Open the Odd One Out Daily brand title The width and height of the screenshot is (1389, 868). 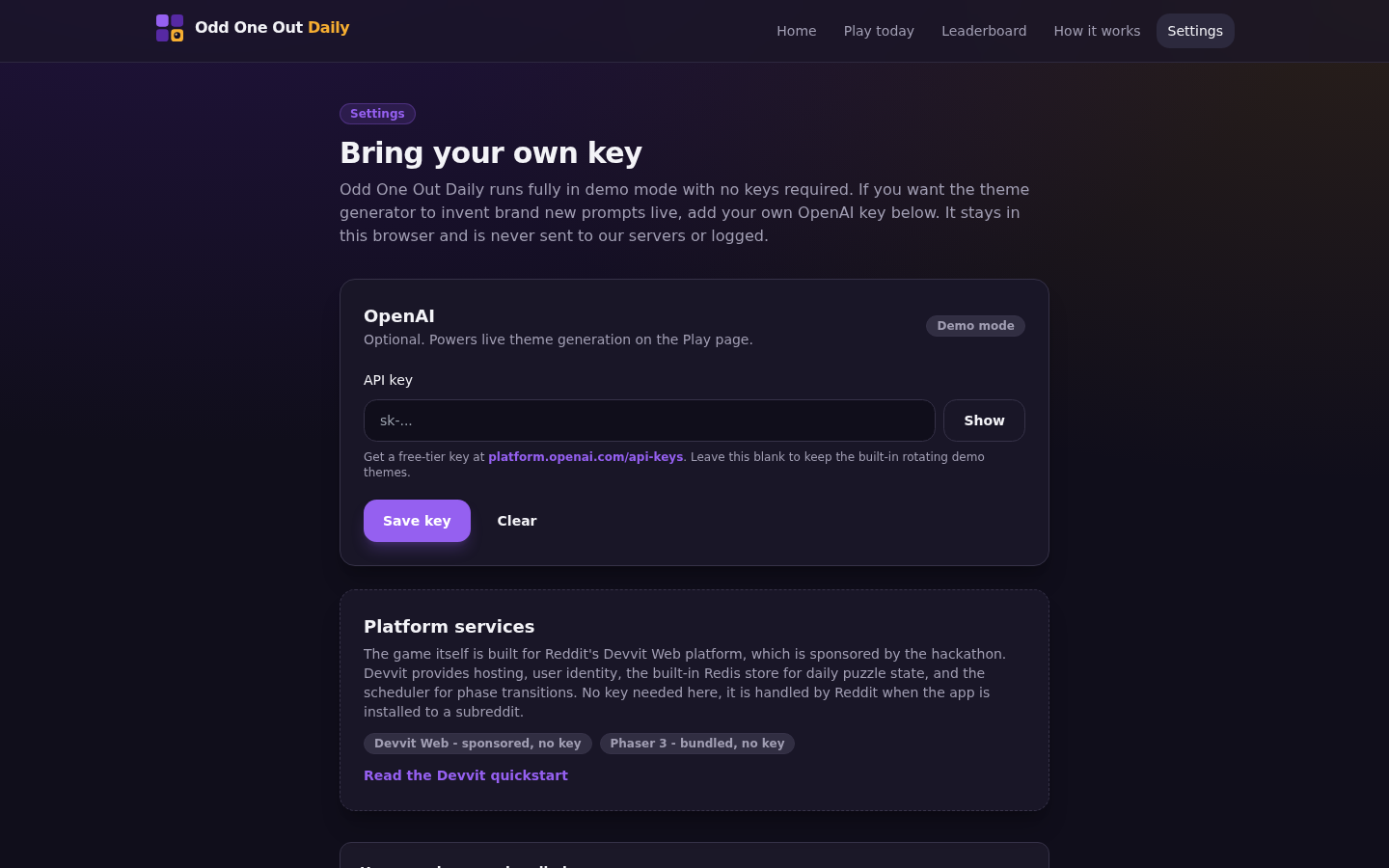click(272, 28)
